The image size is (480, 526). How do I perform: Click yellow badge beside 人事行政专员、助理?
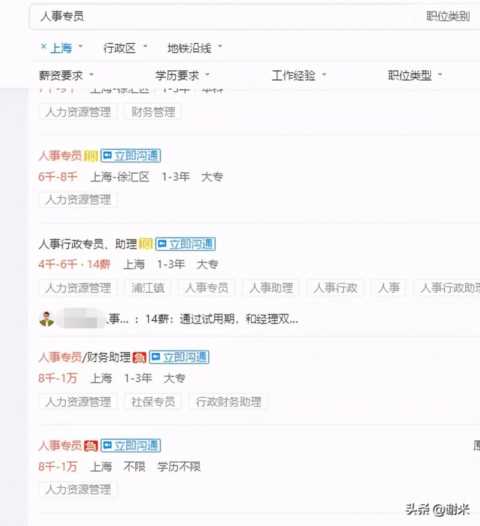146,244
